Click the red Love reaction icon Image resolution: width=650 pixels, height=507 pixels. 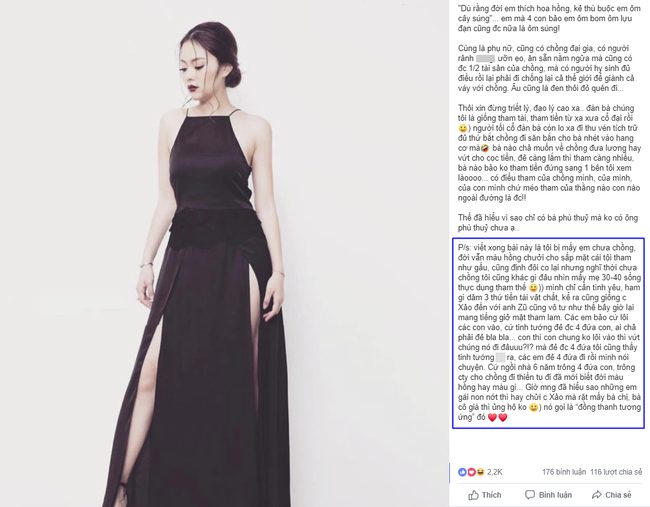(x=471, y=472)
